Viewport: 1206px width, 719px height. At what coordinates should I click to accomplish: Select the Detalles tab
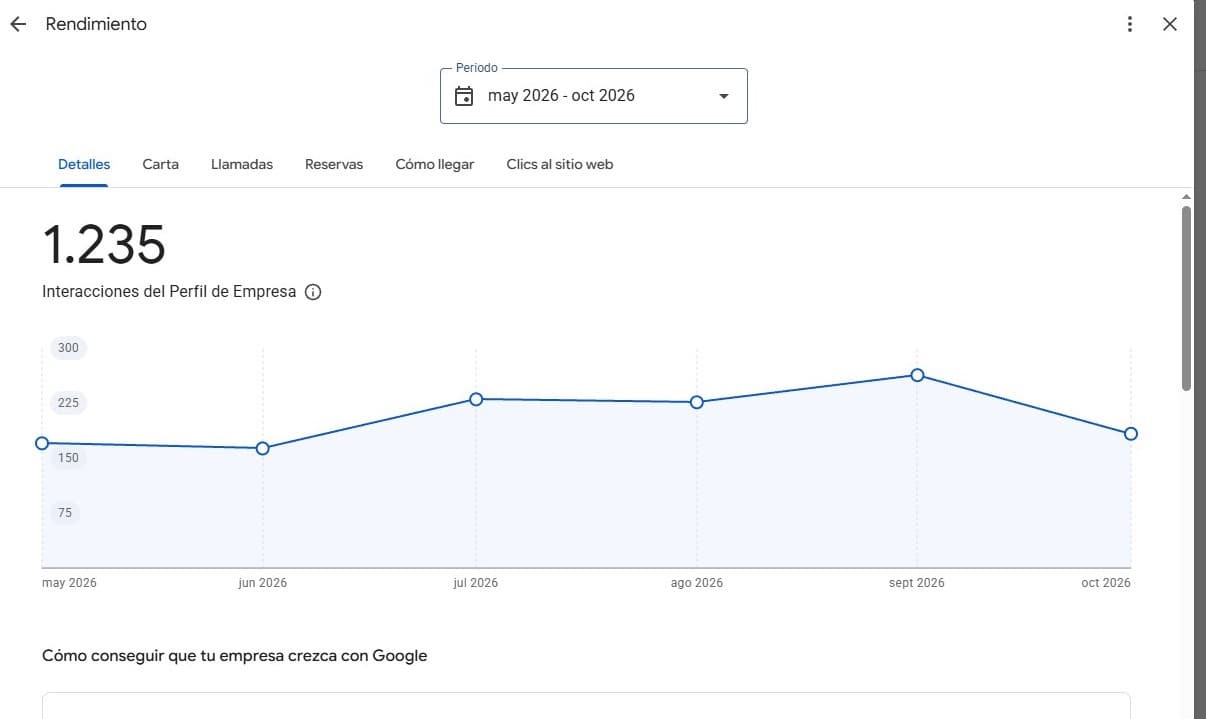coord(84,164)
